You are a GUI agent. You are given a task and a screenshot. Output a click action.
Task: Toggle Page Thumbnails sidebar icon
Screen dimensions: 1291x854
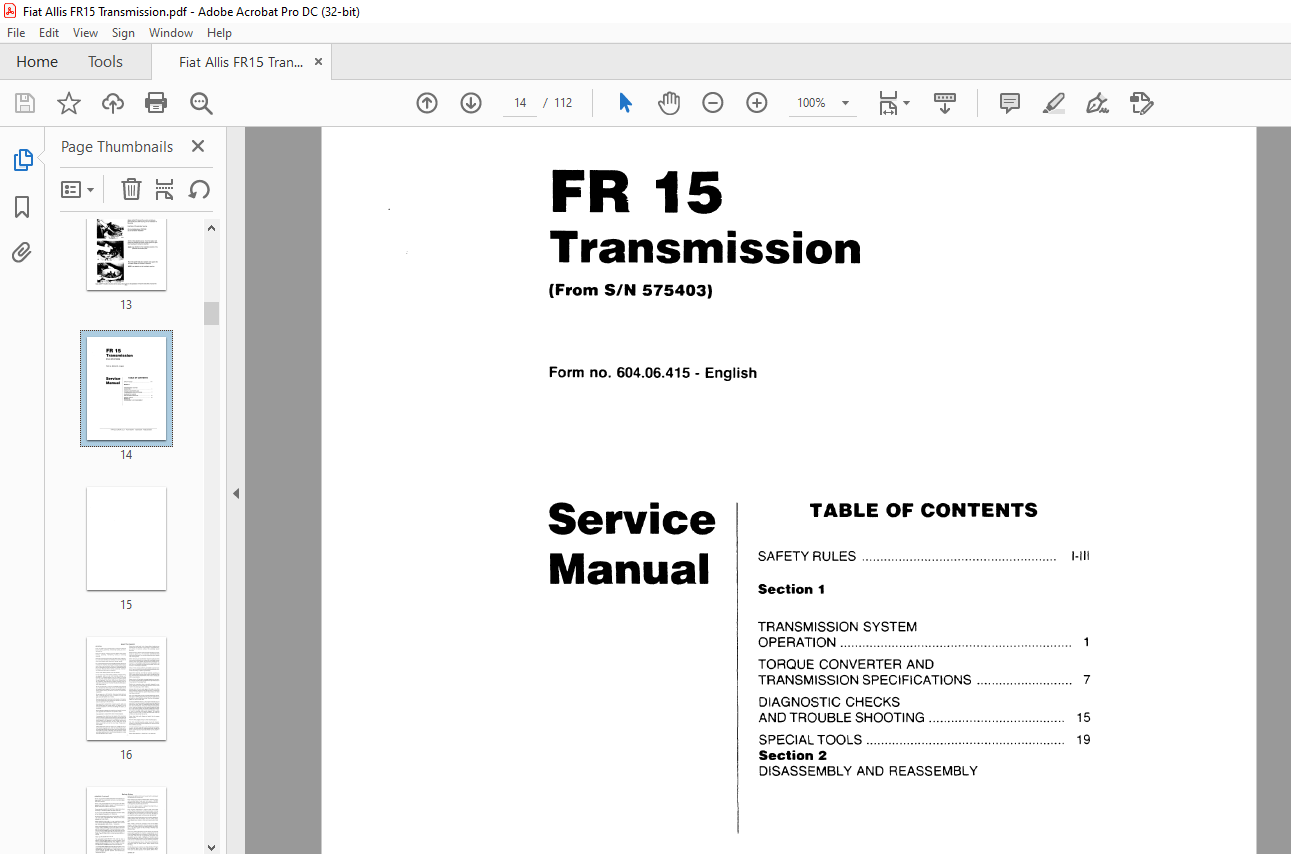(x=22, y=160)
